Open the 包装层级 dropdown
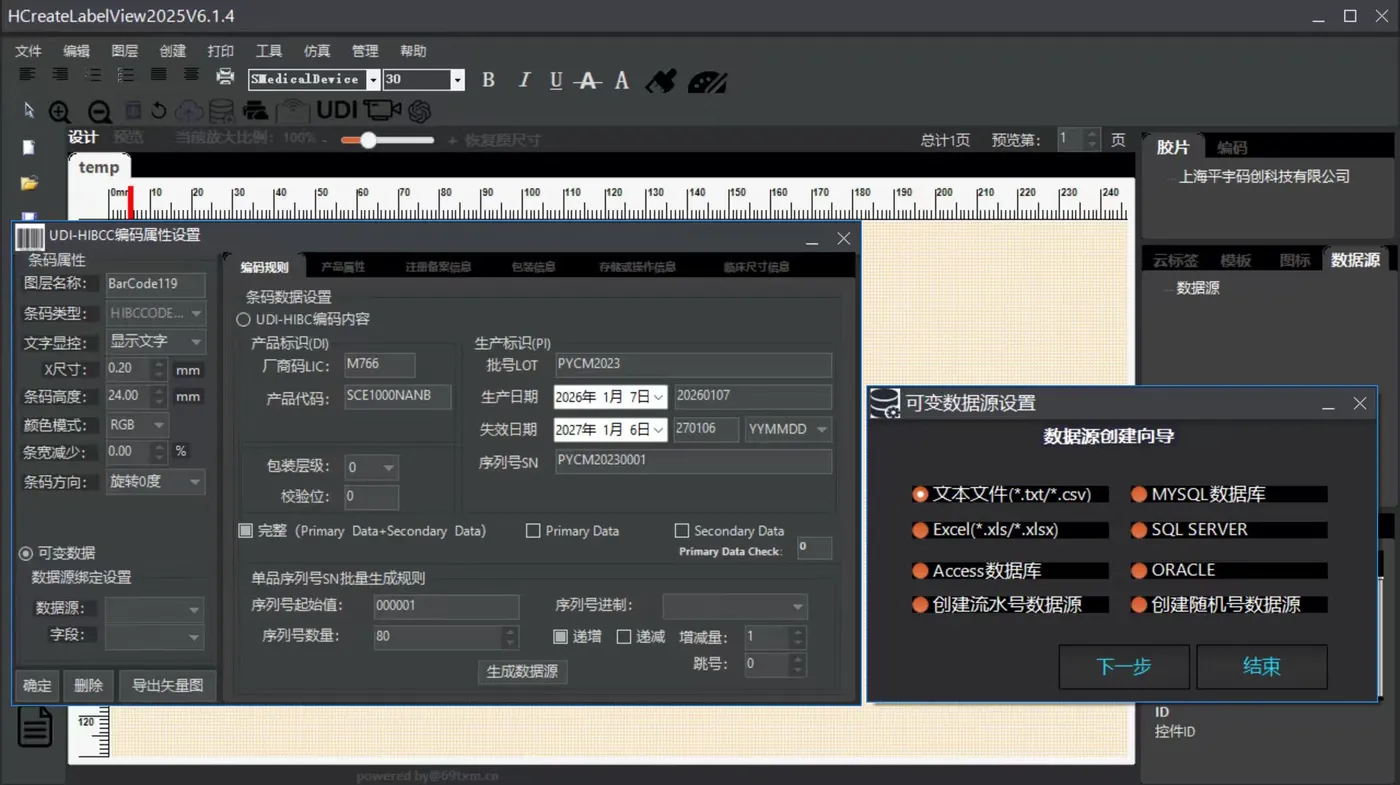 (371, 467)
